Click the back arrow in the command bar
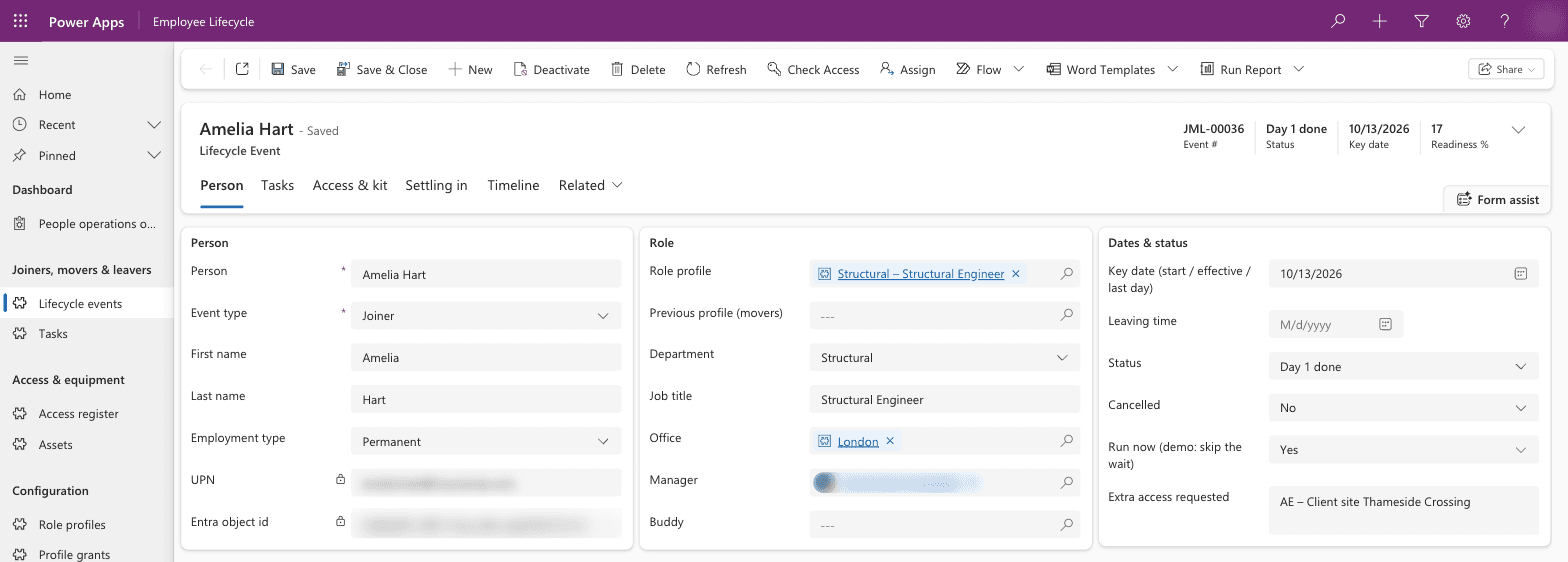Viewport: 1568px width, 562px height. [x=205, y=69]
